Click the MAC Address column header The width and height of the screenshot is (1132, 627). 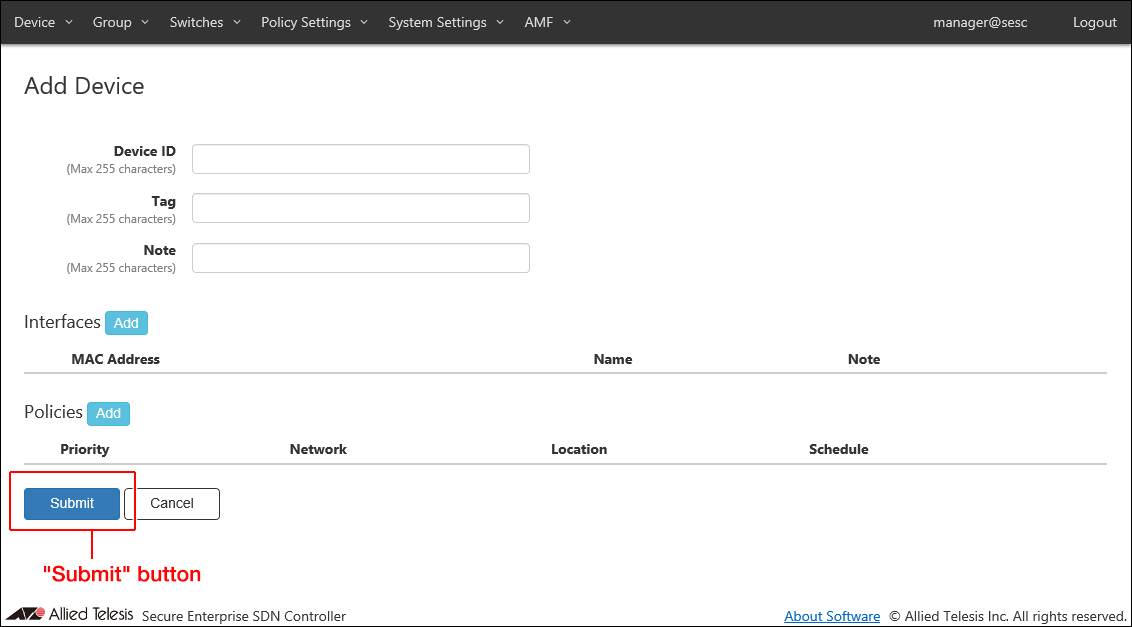(115, 359)
